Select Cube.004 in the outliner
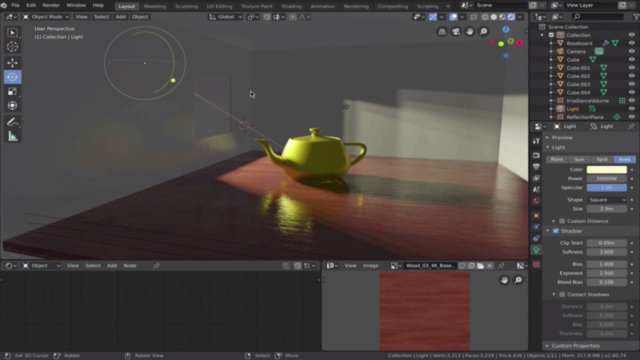 (578, 92)
